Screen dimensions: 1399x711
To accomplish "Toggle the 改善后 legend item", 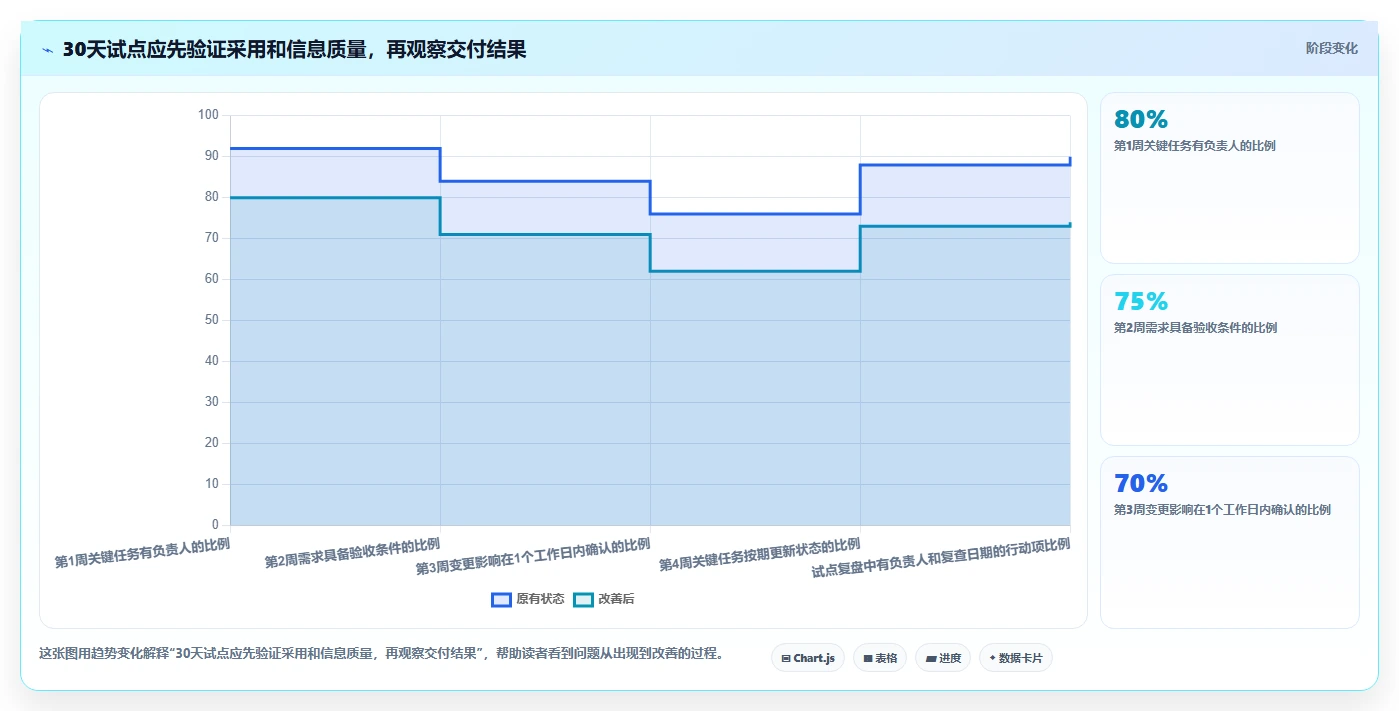I will tap(604, 599).
